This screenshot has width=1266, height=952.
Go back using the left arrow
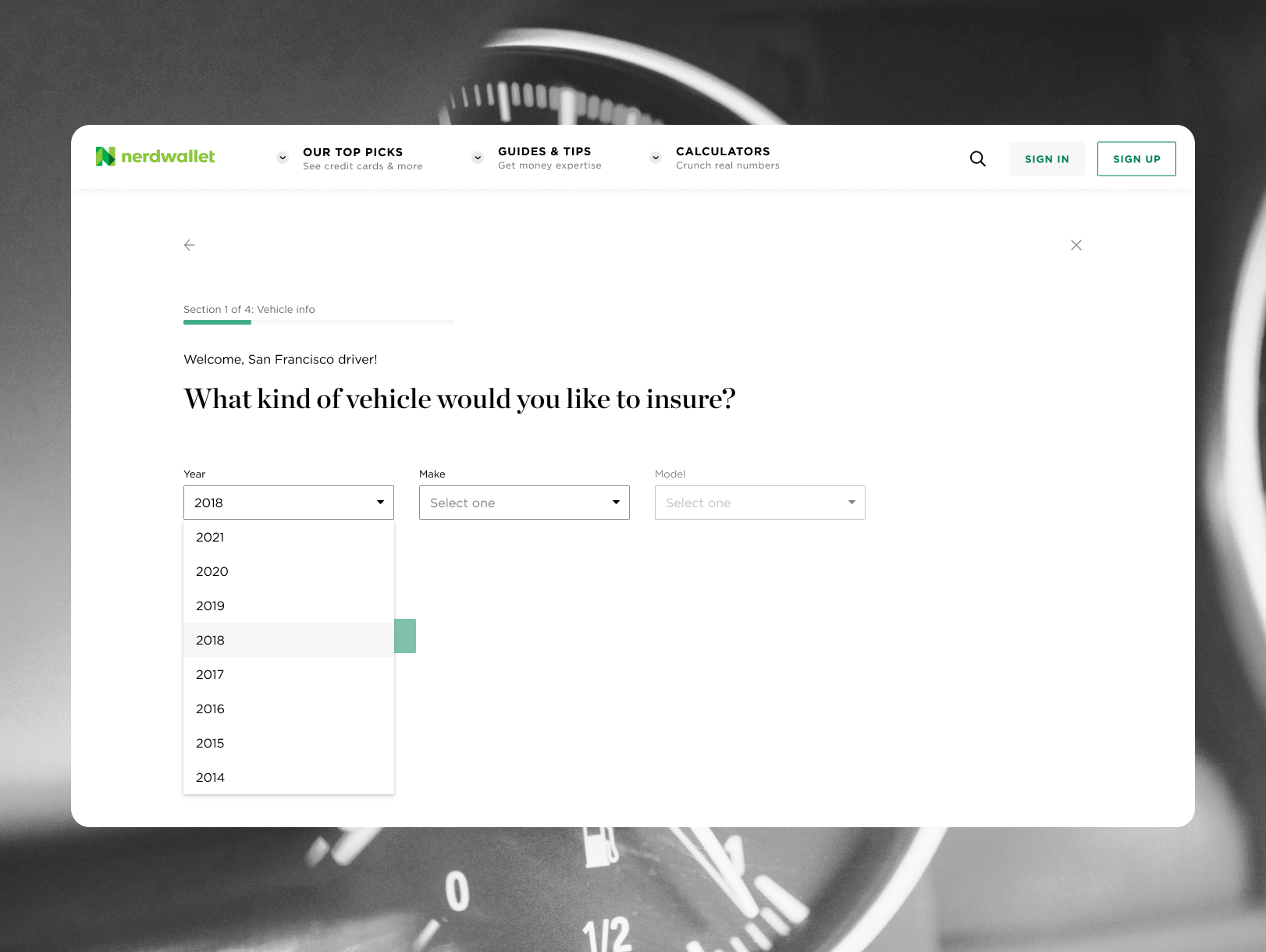click(189, 245)
